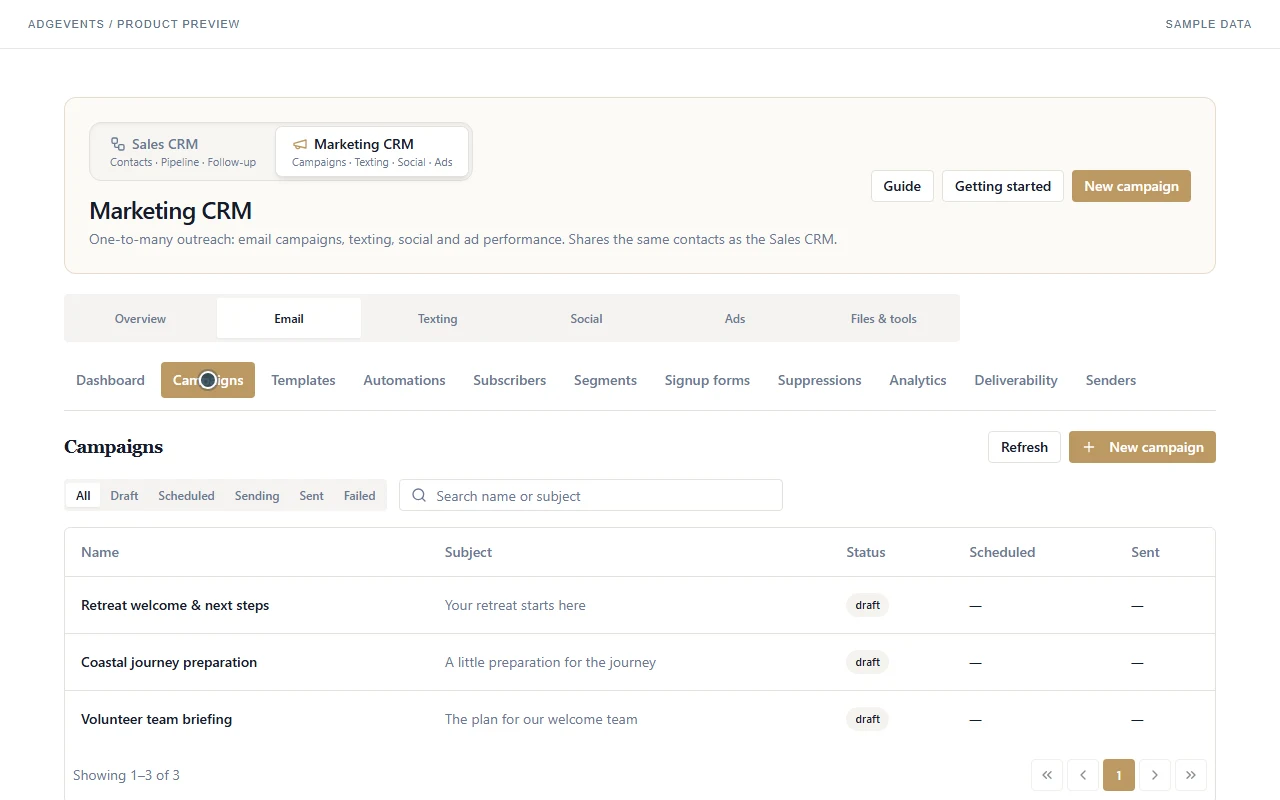Click the Scheduled column header
Screen dimensions: 1280x800
click(x=1002, y=552)
